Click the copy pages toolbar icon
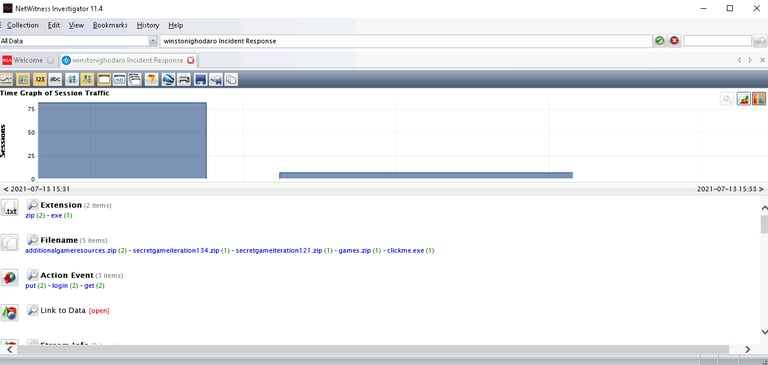The height and width of the screenshot is (365, 768). [231, 79]
